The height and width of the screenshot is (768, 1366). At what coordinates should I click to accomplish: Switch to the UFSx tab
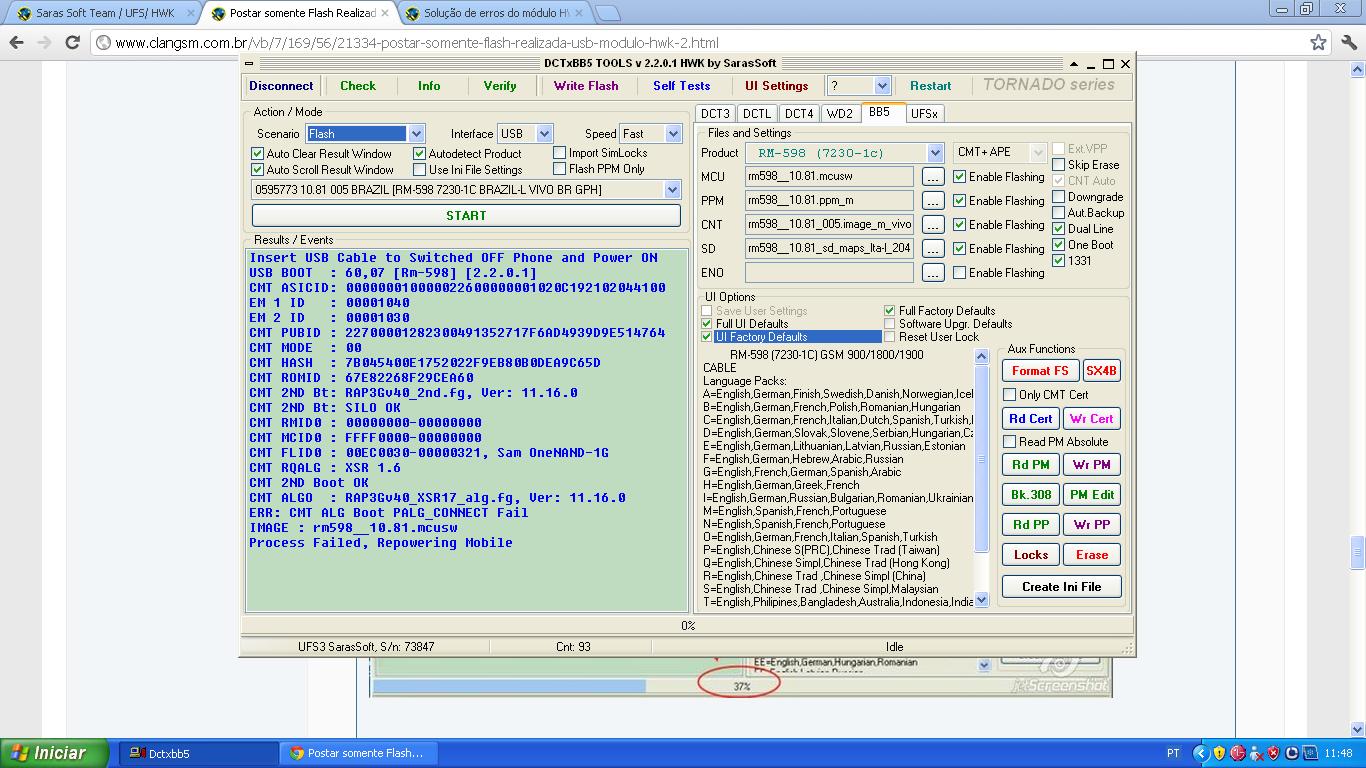[x=924, y=114]
